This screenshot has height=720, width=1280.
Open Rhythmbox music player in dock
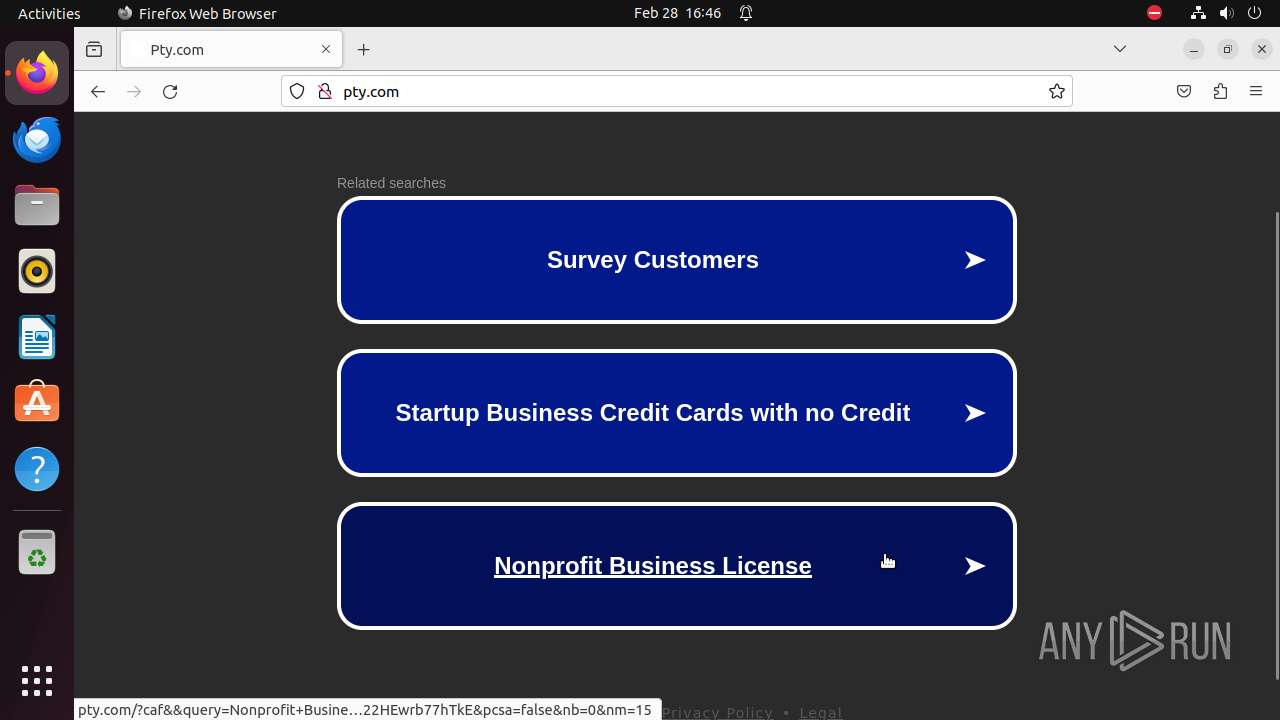pyautogui.click(x=37, y=271)
